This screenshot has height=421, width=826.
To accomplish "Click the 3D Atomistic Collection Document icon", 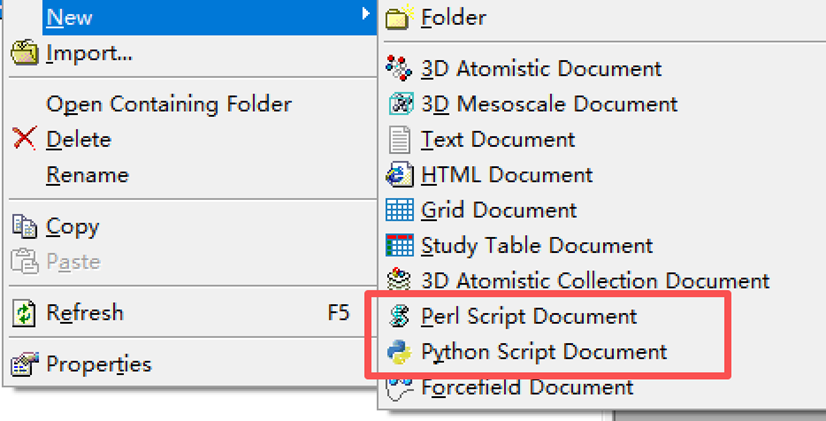I will 399,280.
